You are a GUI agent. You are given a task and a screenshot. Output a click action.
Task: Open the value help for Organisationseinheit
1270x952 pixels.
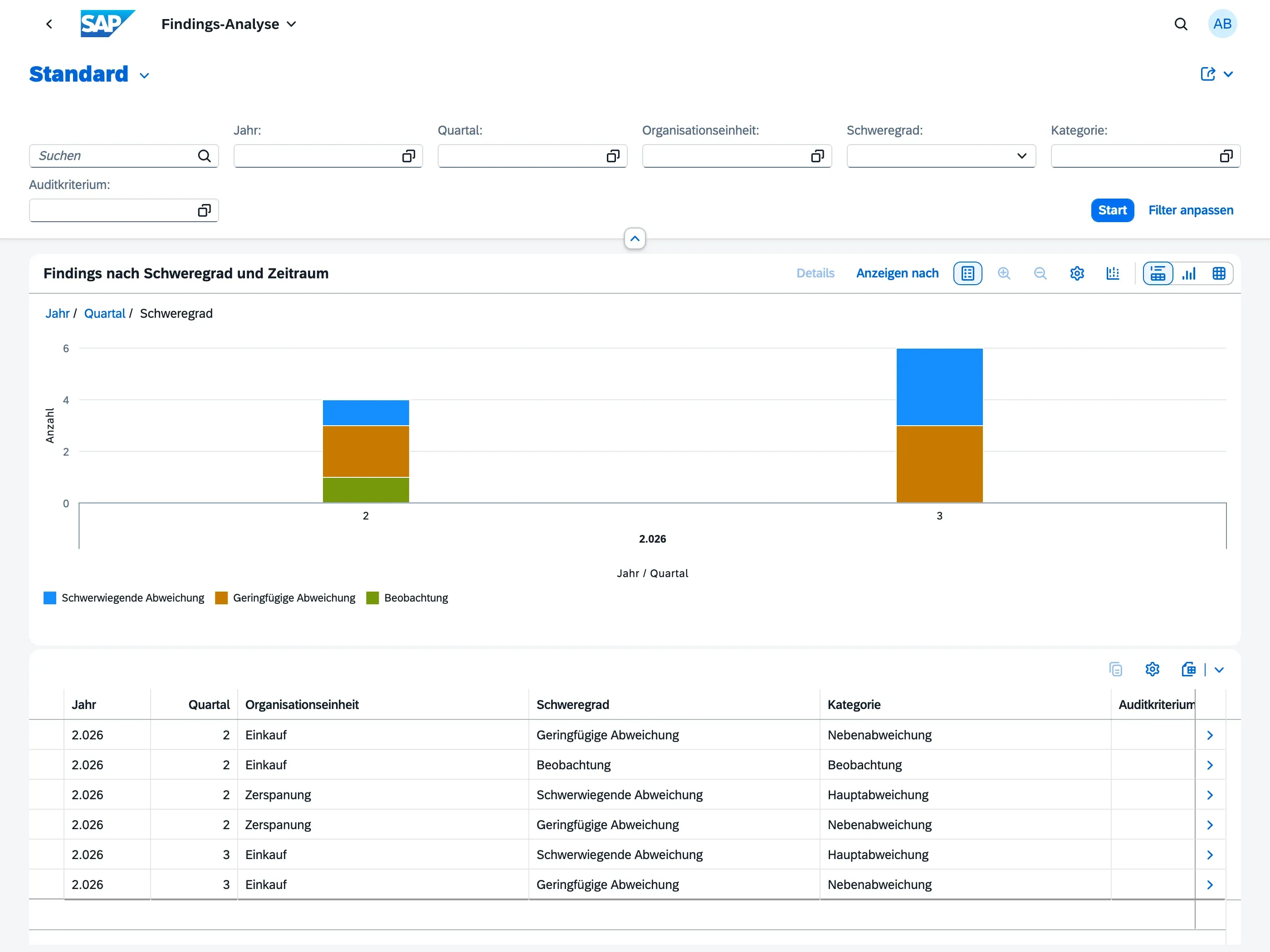coord(817,156)
